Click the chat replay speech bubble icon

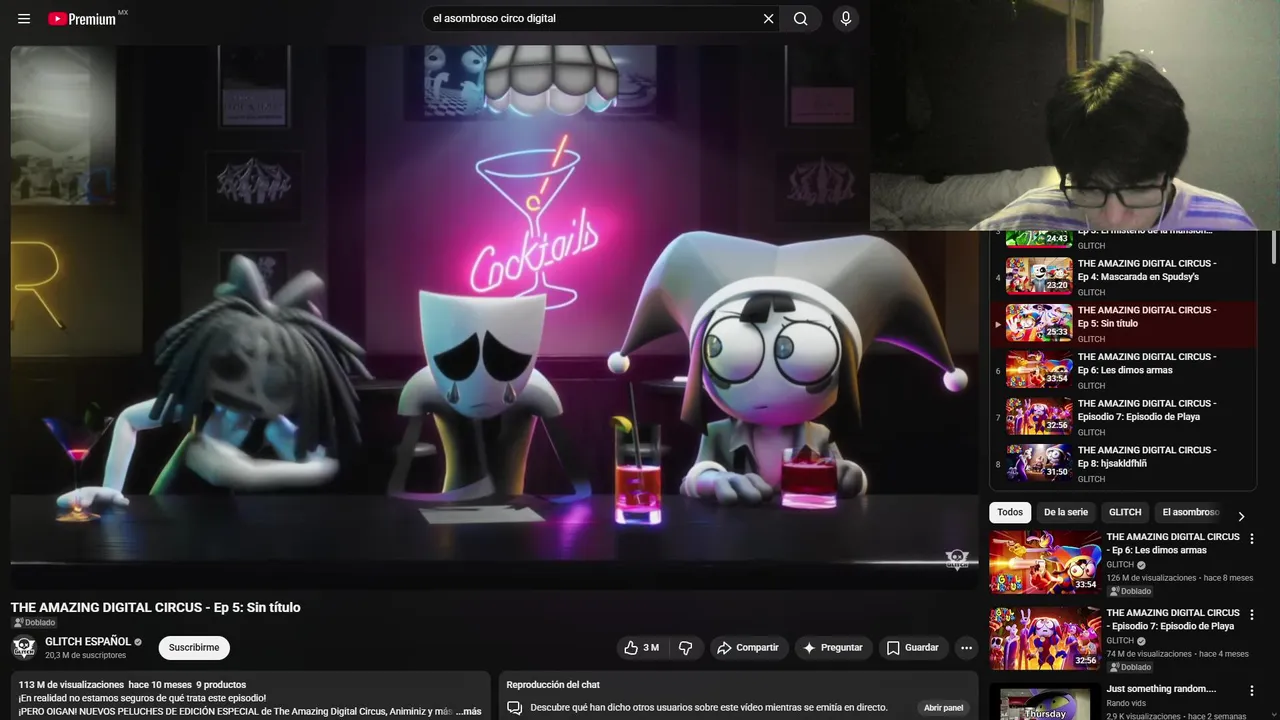[x=514, y=708]
